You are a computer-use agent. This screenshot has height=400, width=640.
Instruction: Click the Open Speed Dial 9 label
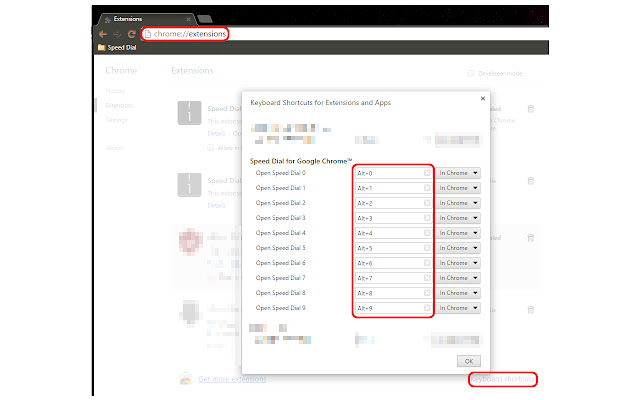[x=280, y=308]
